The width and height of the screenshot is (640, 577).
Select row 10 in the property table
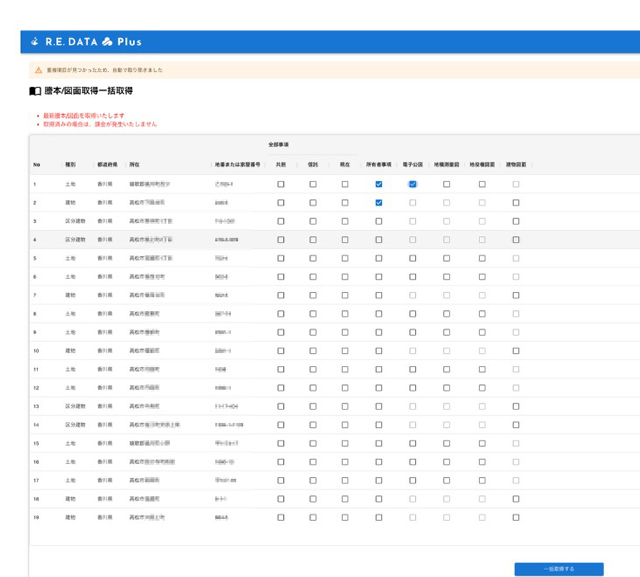pos(335,351)
